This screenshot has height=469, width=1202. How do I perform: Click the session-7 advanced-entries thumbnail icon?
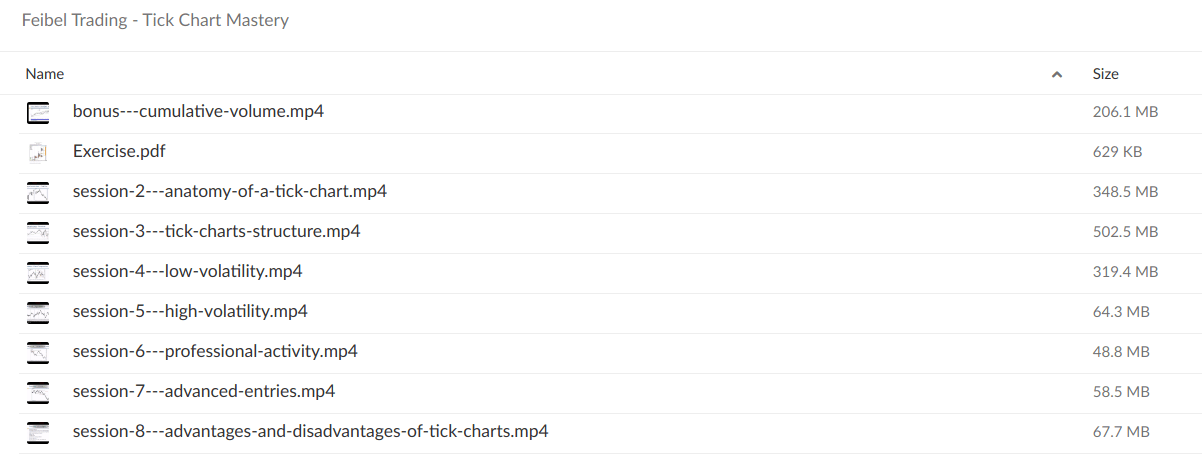click(x=38, y=392)
